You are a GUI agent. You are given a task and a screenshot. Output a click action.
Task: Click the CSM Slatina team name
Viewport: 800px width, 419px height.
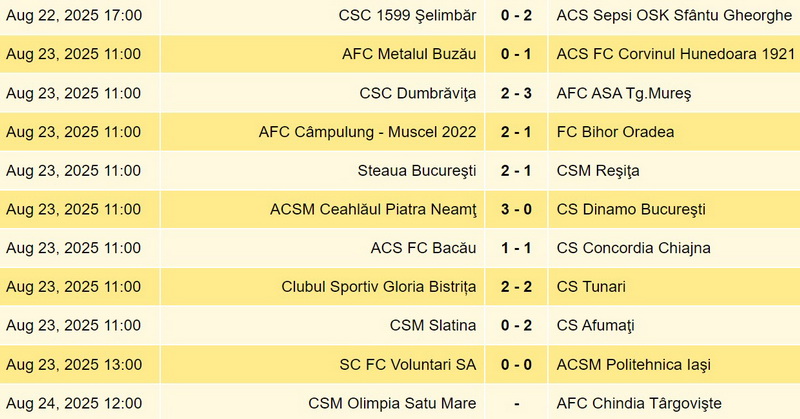tap(433, 326)
